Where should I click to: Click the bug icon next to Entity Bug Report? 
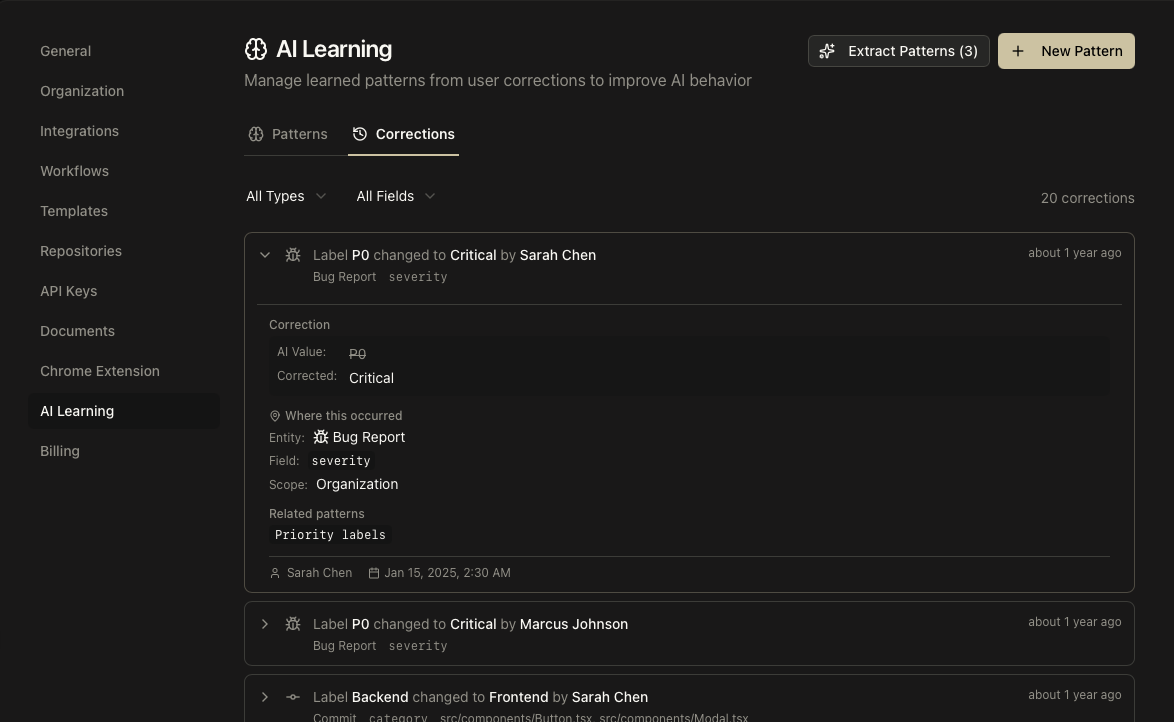320,437
